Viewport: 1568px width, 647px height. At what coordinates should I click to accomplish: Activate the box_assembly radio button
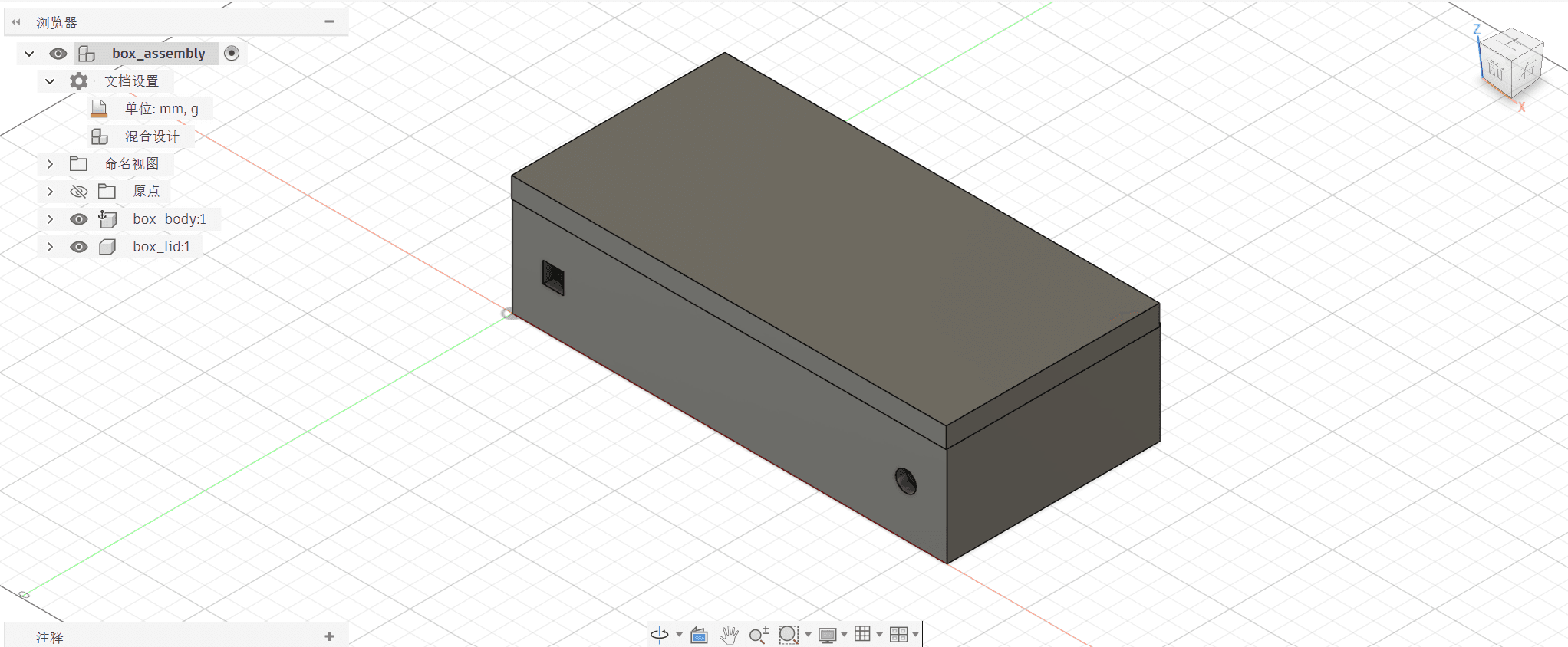click(232, 53)
